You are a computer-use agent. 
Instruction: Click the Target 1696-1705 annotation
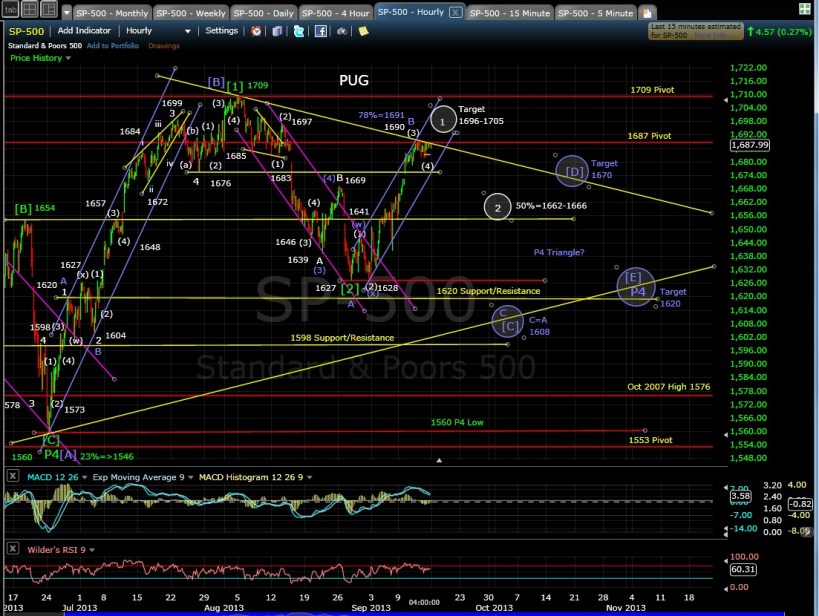481,115
